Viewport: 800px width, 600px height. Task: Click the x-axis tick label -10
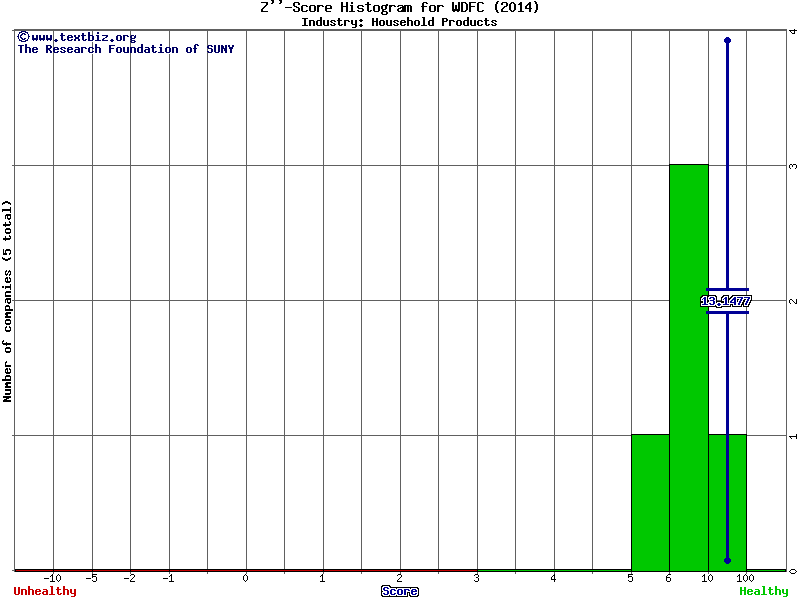coord(52,578)
